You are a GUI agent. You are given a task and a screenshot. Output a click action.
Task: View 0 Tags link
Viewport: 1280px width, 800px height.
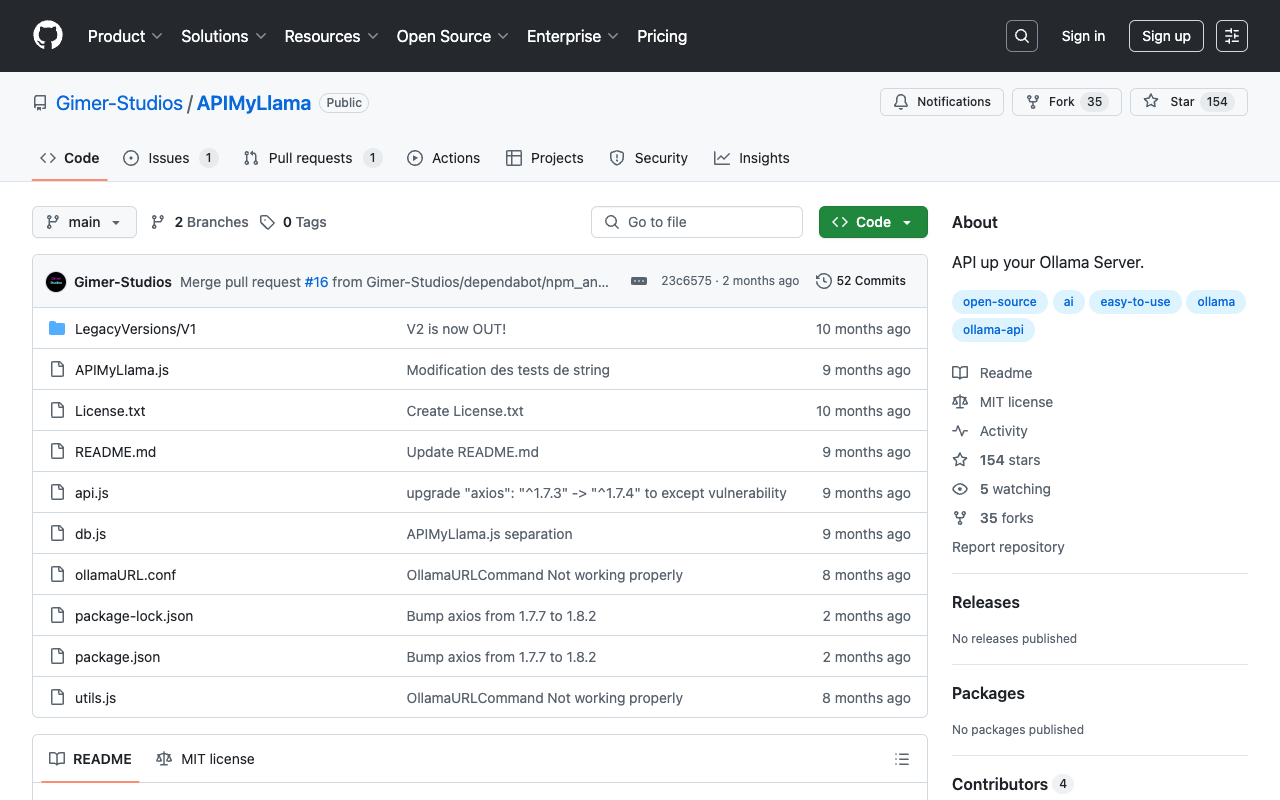pos(293,222)
